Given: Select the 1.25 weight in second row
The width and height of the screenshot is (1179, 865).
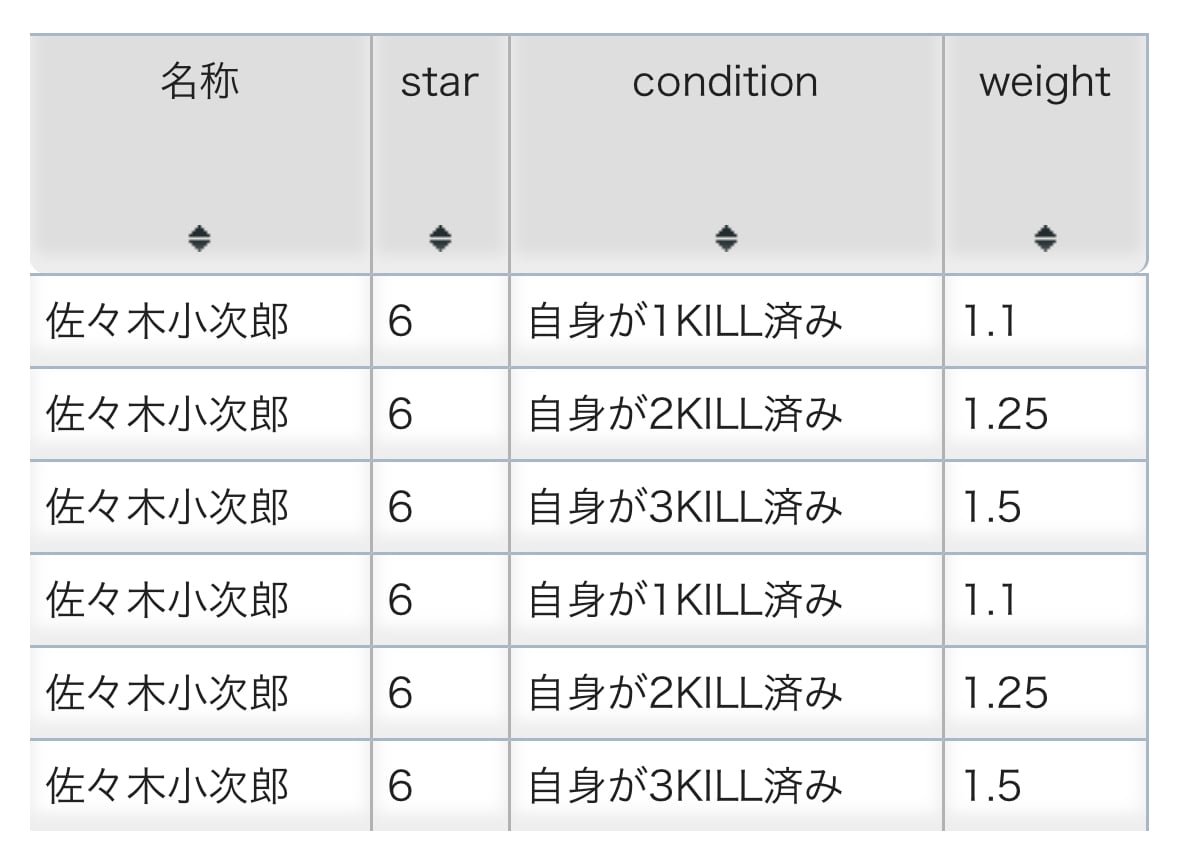Looking at the screenshot, I should click(1006, 414).
